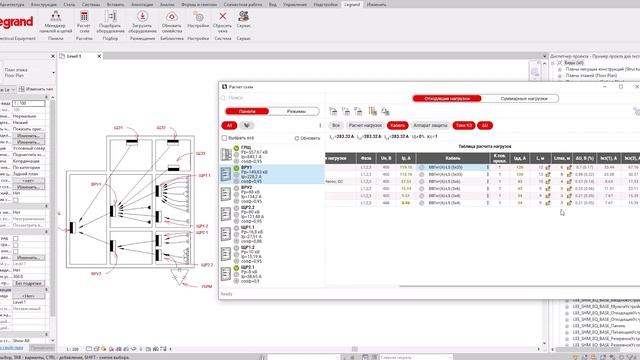Toggle Аппарат защиты filter pill
This screenshot has height=360, width=640.
(430, 125)
